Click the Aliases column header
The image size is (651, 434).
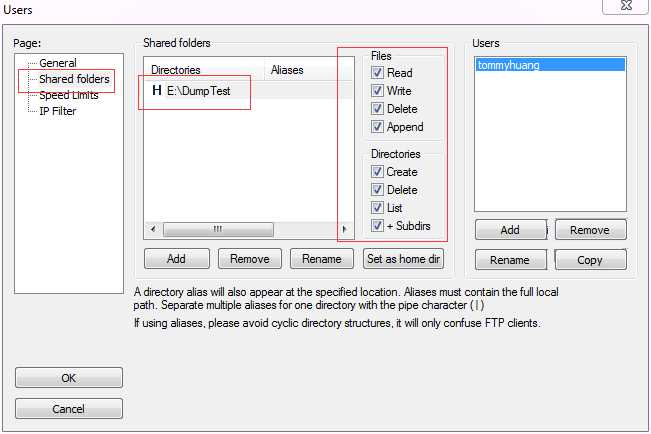(308, 70)
